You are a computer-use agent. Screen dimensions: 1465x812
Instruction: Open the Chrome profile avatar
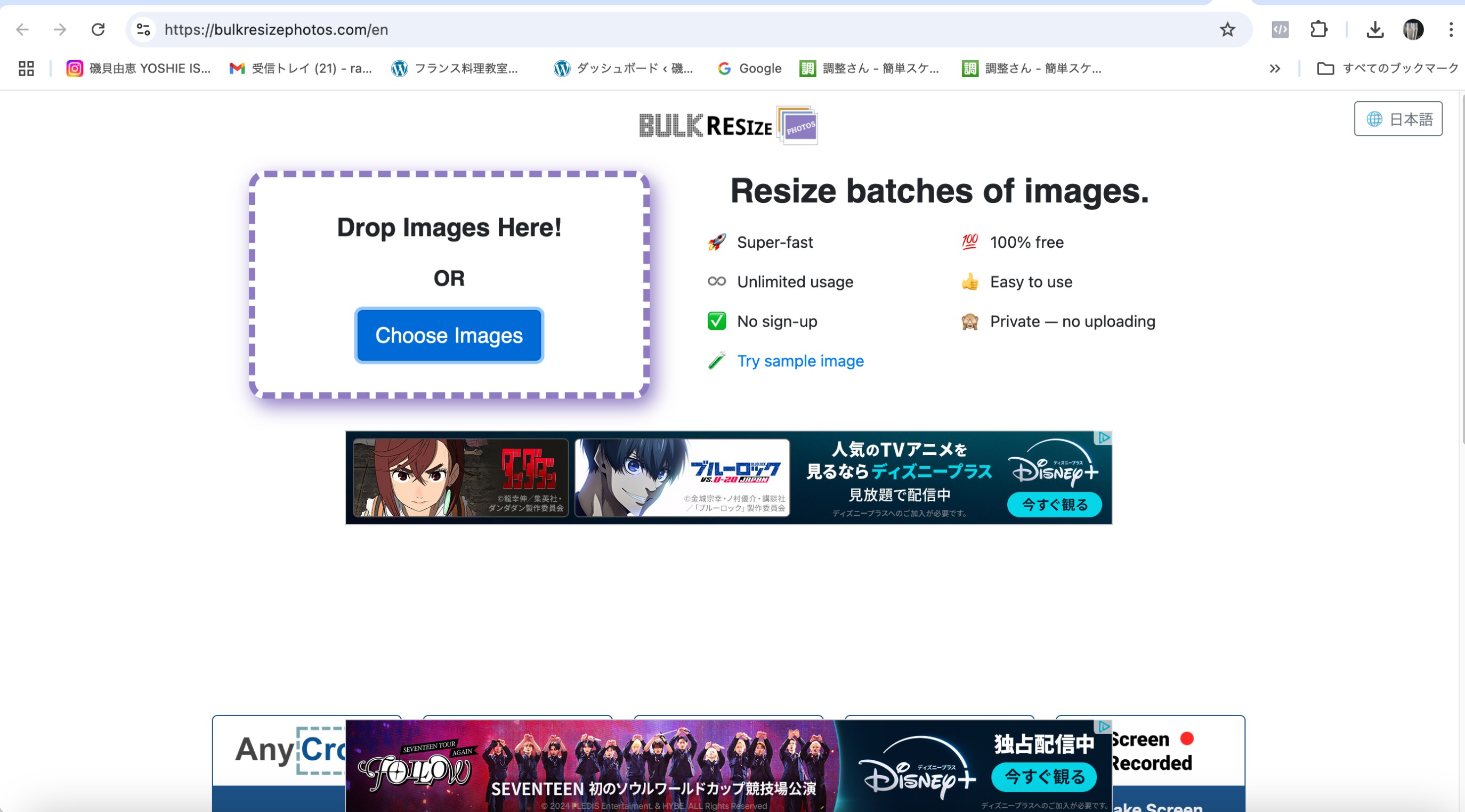click(x=1413, y=29)
